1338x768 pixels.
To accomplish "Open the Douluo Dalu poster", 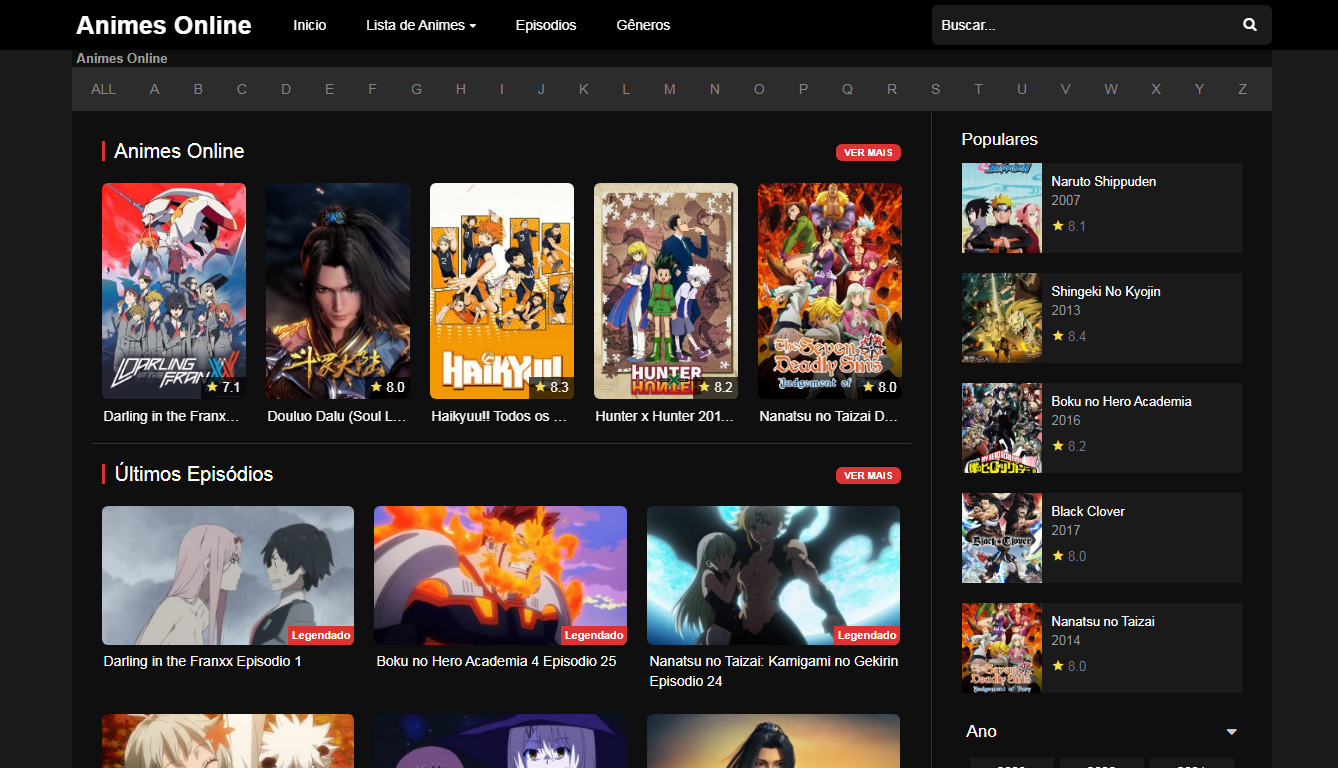I will click(x=338, y=291).
